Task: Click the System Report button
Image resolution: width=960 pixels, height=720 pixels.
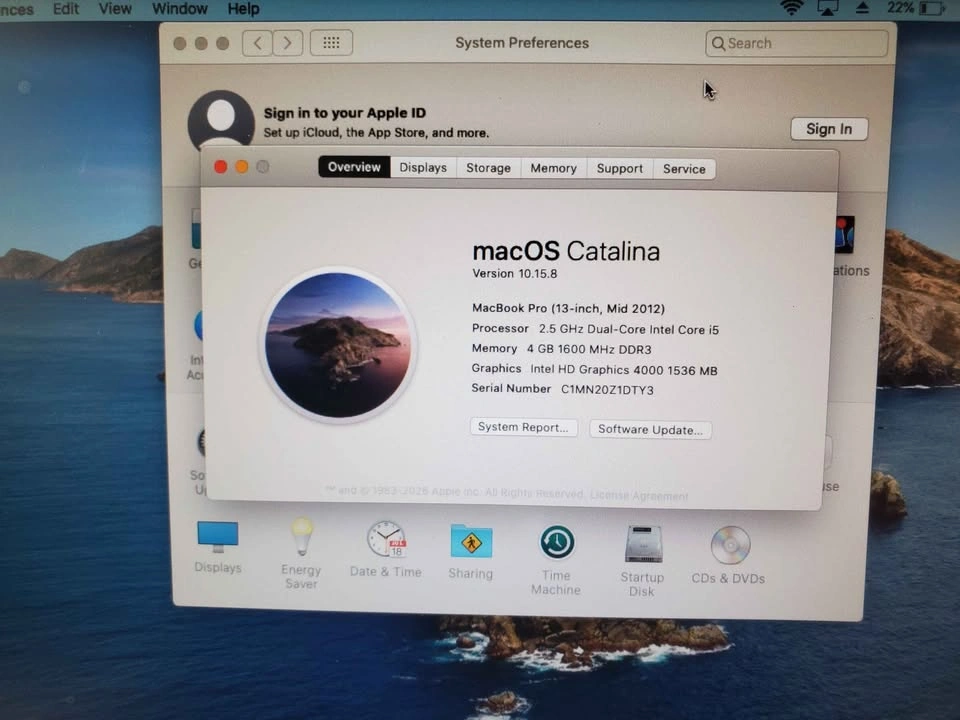Action: tap(523, 427)
